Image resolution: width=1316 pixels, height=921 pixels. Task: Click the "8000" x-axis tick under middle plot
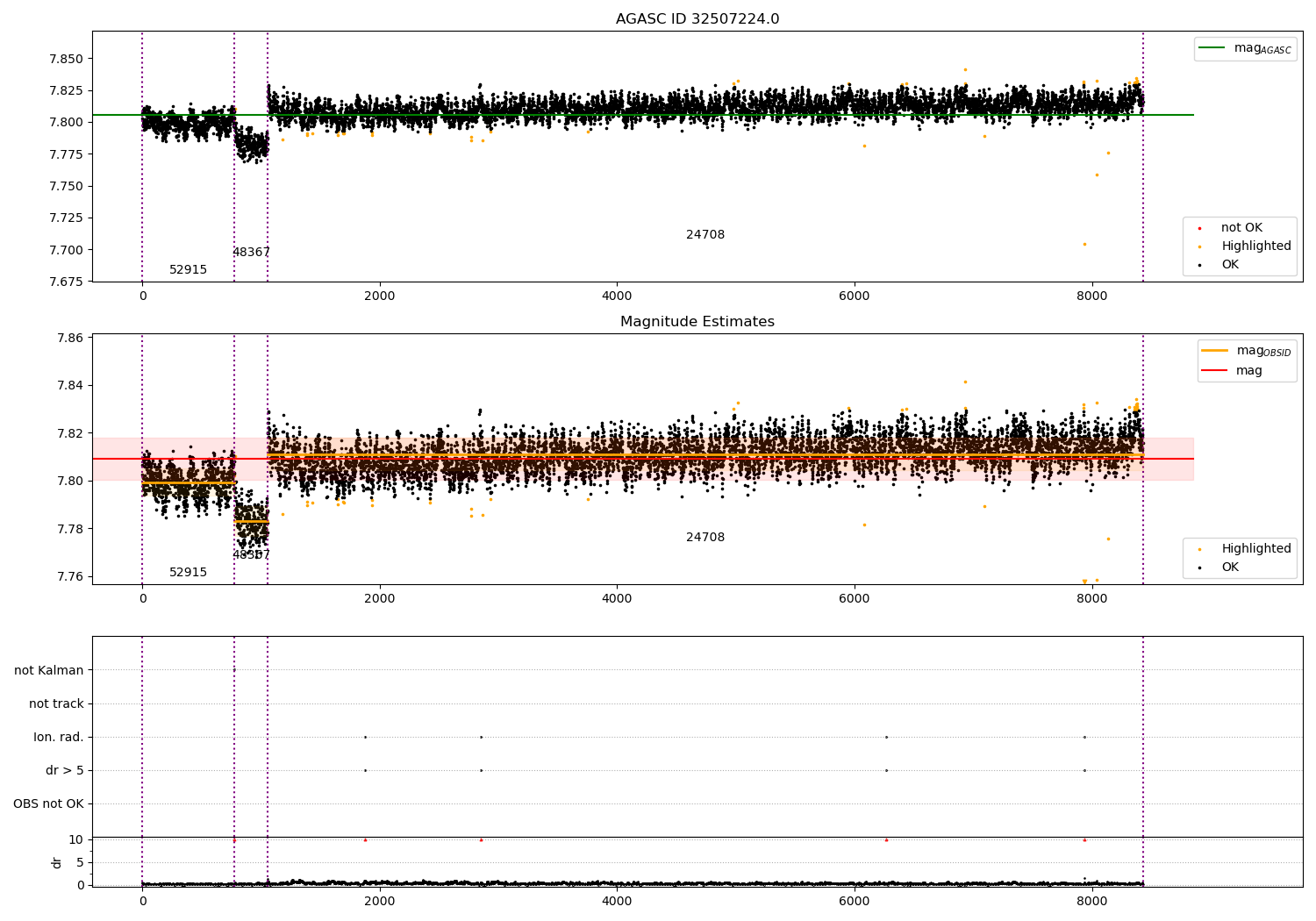coord(1091,599)
